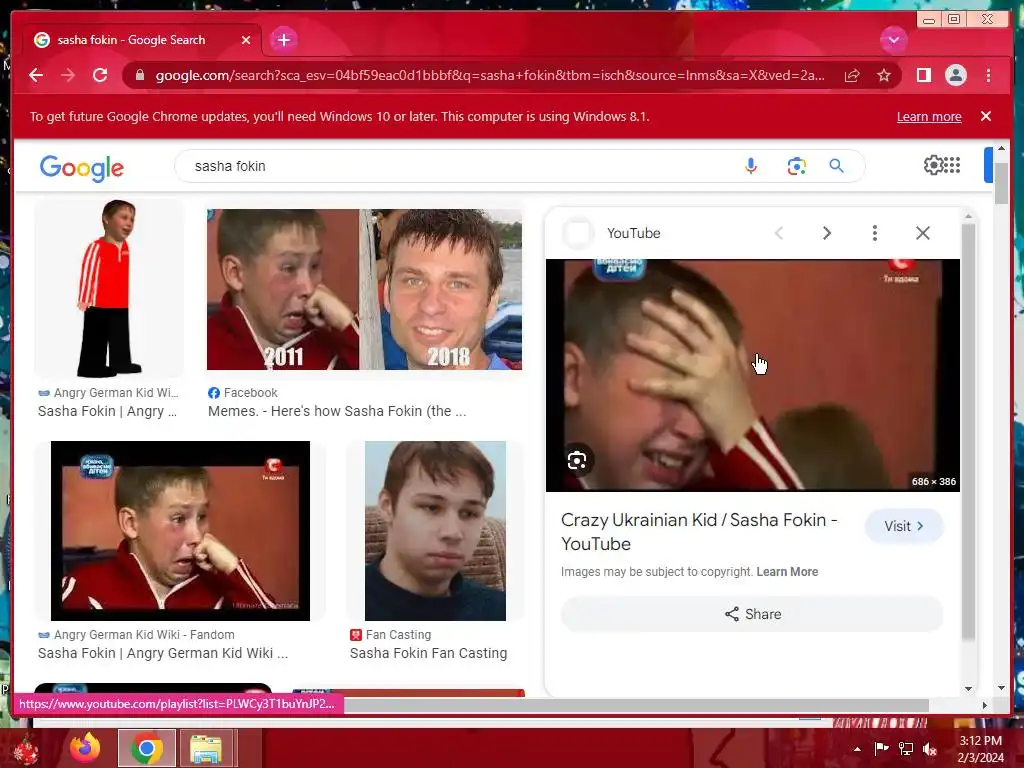Open the Google apps grid
Viewport: 1024px width, 768px height.
coord(952,165)
